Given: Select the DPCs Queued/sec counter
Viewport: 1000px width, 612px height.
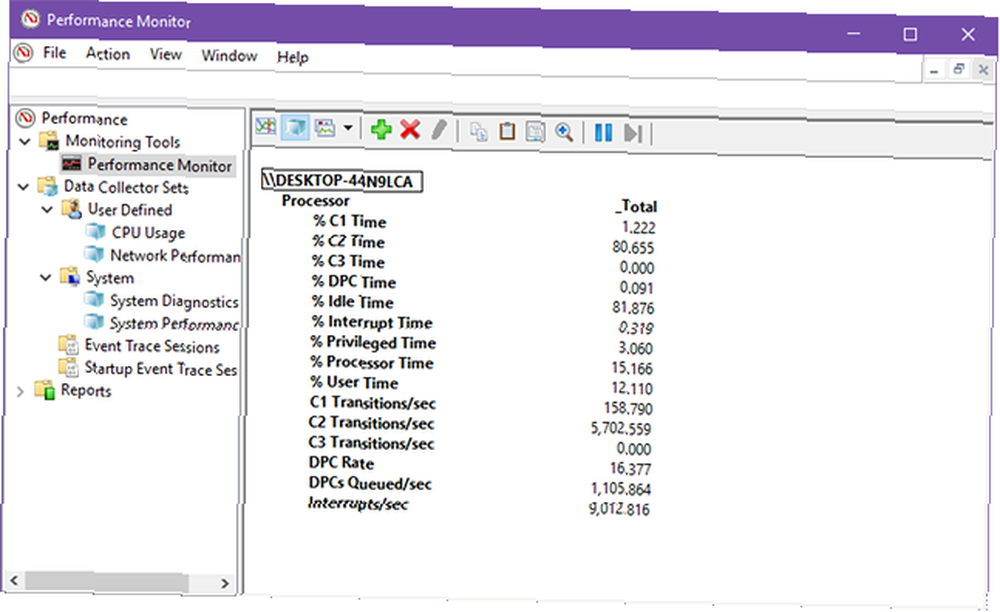Looking at the screenshot, I should (370, 483).
